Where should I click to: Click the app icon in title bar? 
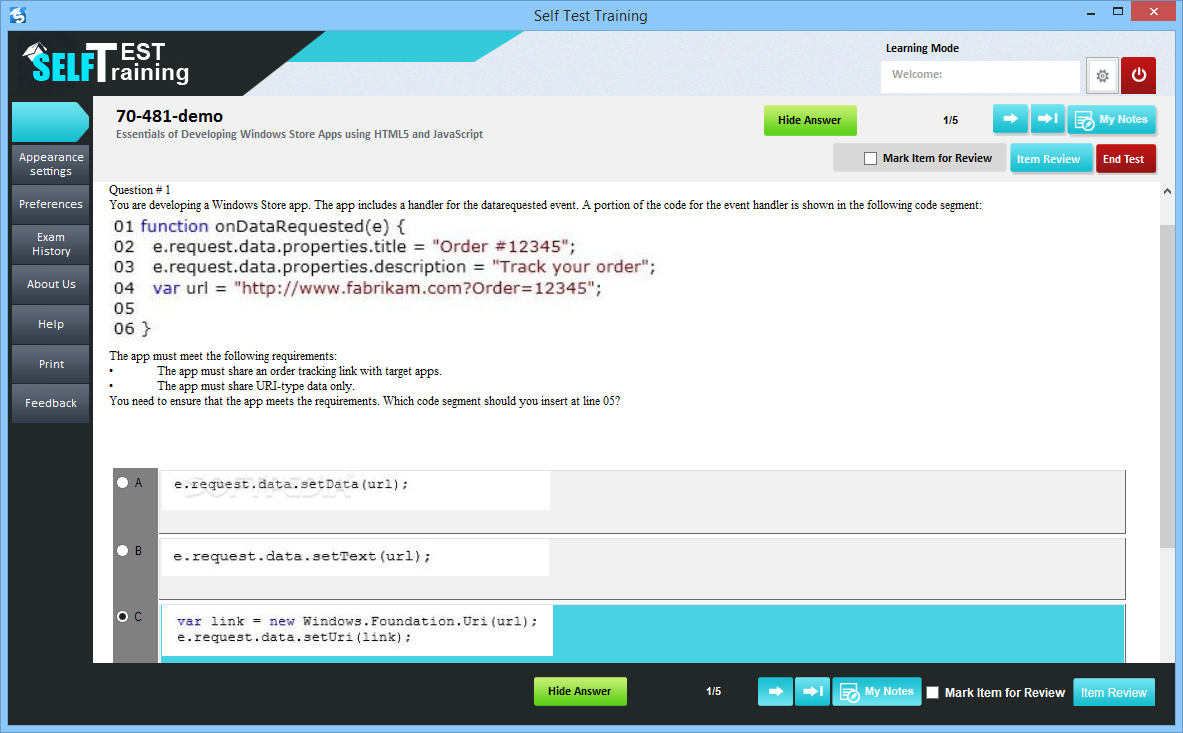(x=17, y=15)
